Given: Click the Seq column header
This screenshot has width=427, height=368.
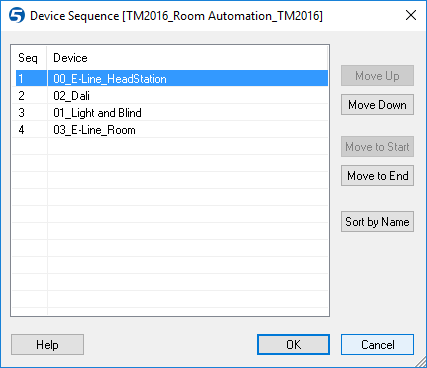Looking at the screenshot, I should pyautogui.click(x=29, y=58).
